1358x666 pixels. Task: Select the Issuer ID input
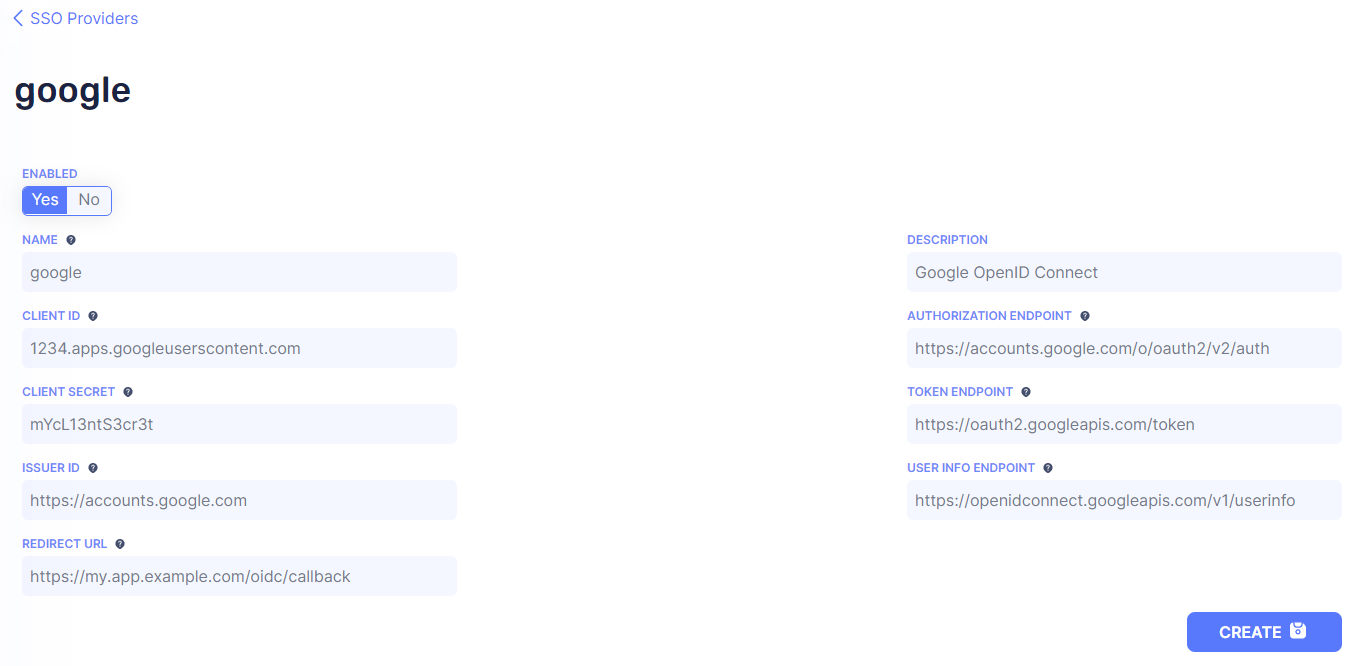tap(239, 500)
